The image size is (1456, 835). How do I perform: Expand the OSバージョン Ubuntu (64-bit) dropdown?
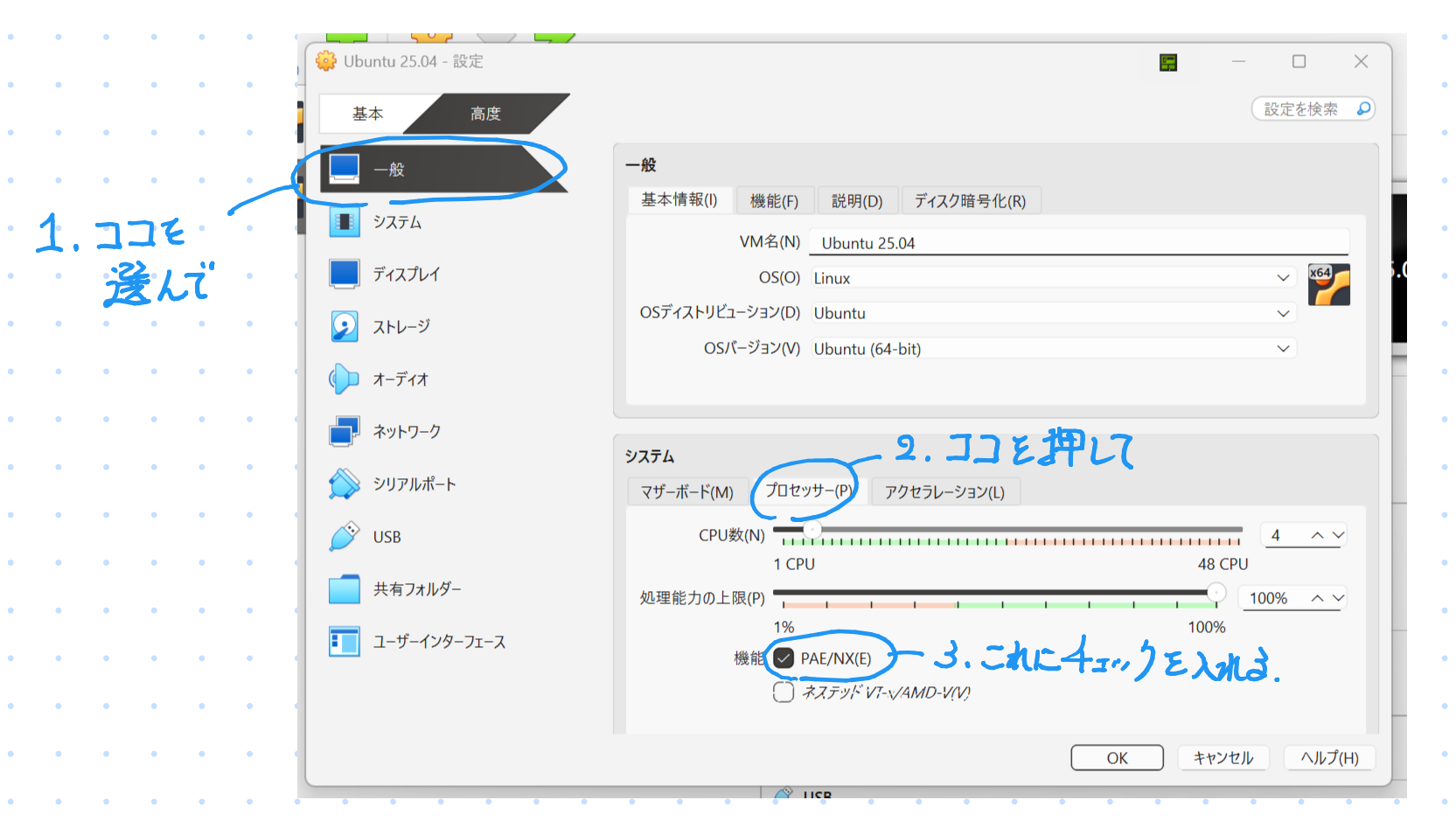(1053, 349)
